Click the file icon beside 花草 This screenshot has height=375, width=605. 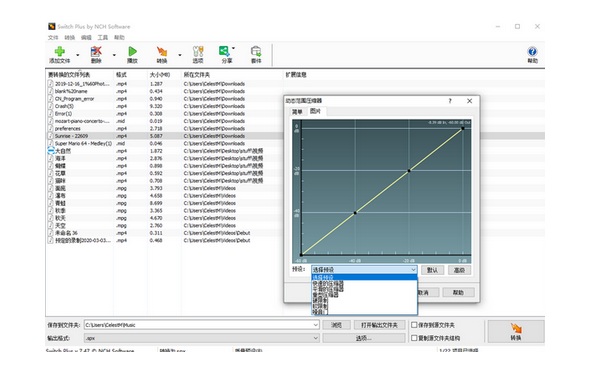[x=51, y=173]
